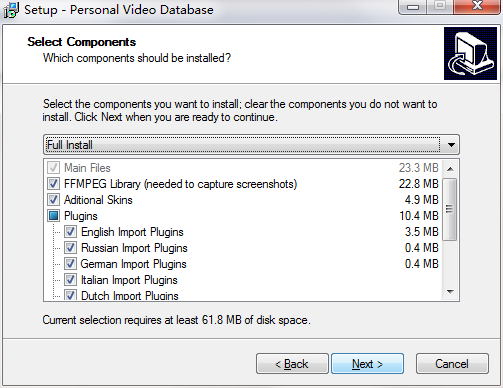
Task: Uncheck Russian Import Plugins
Action: pyautogui.click(x=70, y=248)
